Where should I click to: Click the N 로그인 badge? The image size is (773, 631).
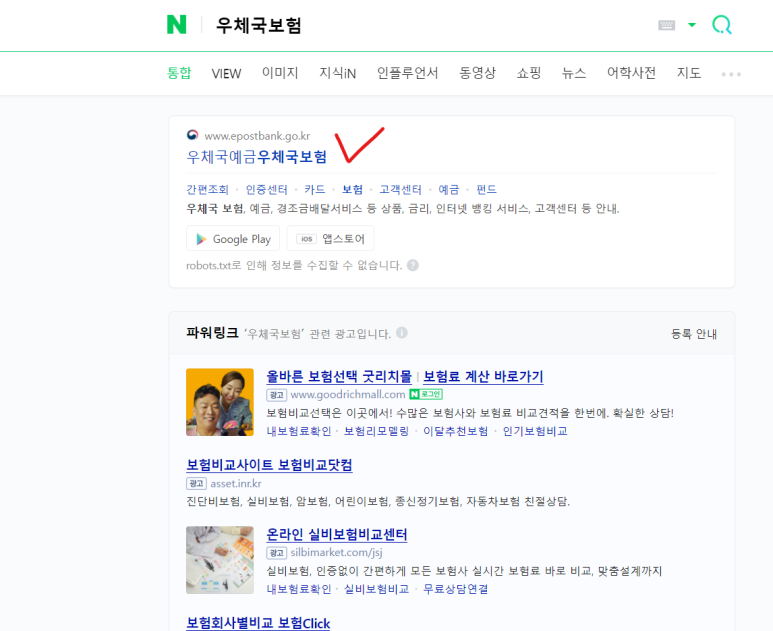pos(426,394)
